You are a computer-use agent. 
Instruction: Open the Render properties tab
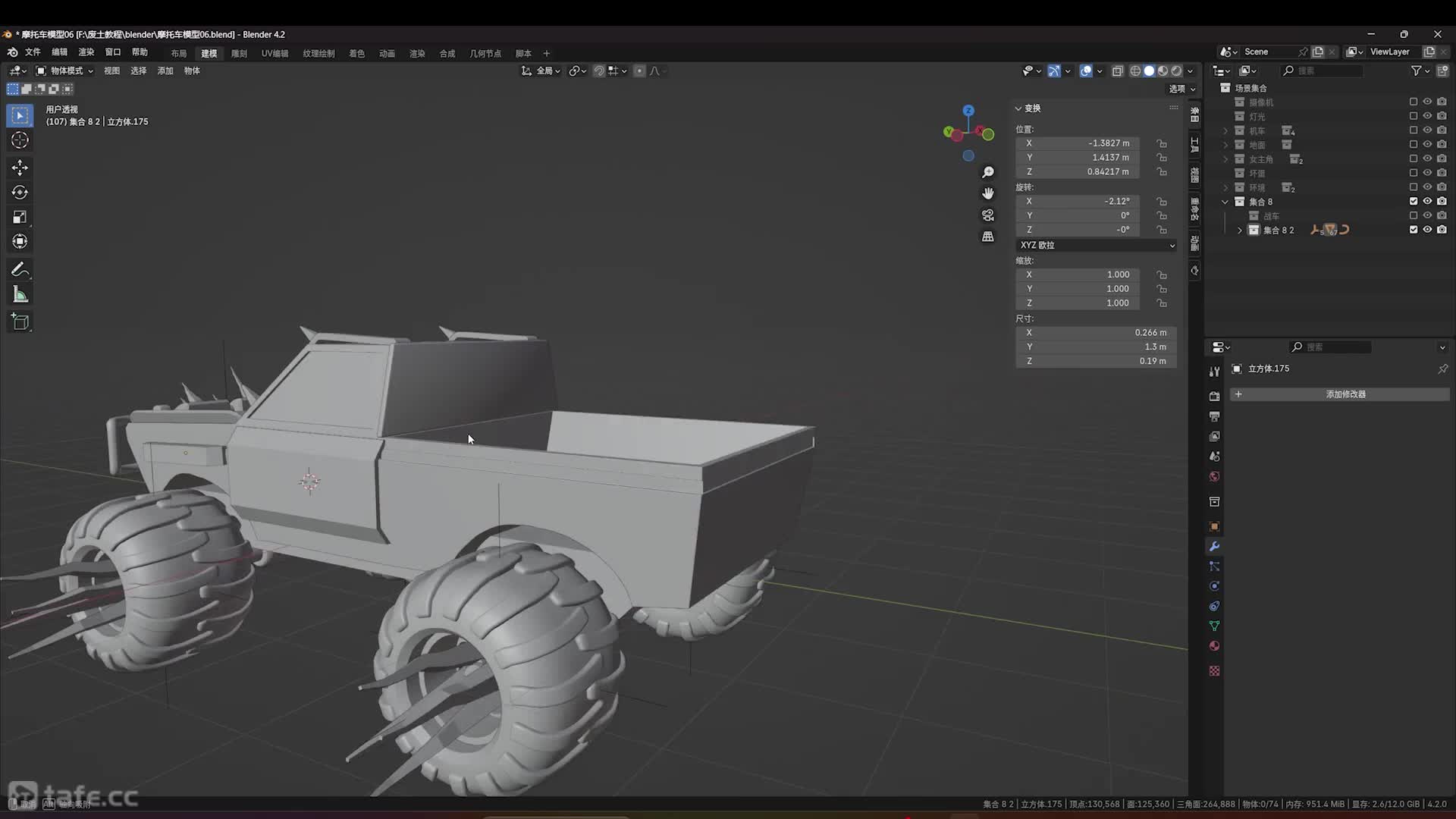pos(1214,397)
